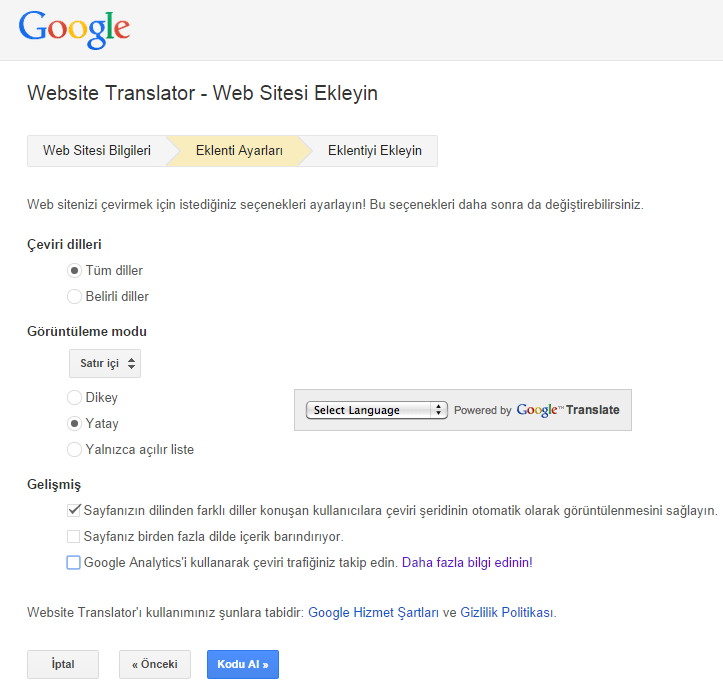Select the Tüm diller radio button

(74, 270)
